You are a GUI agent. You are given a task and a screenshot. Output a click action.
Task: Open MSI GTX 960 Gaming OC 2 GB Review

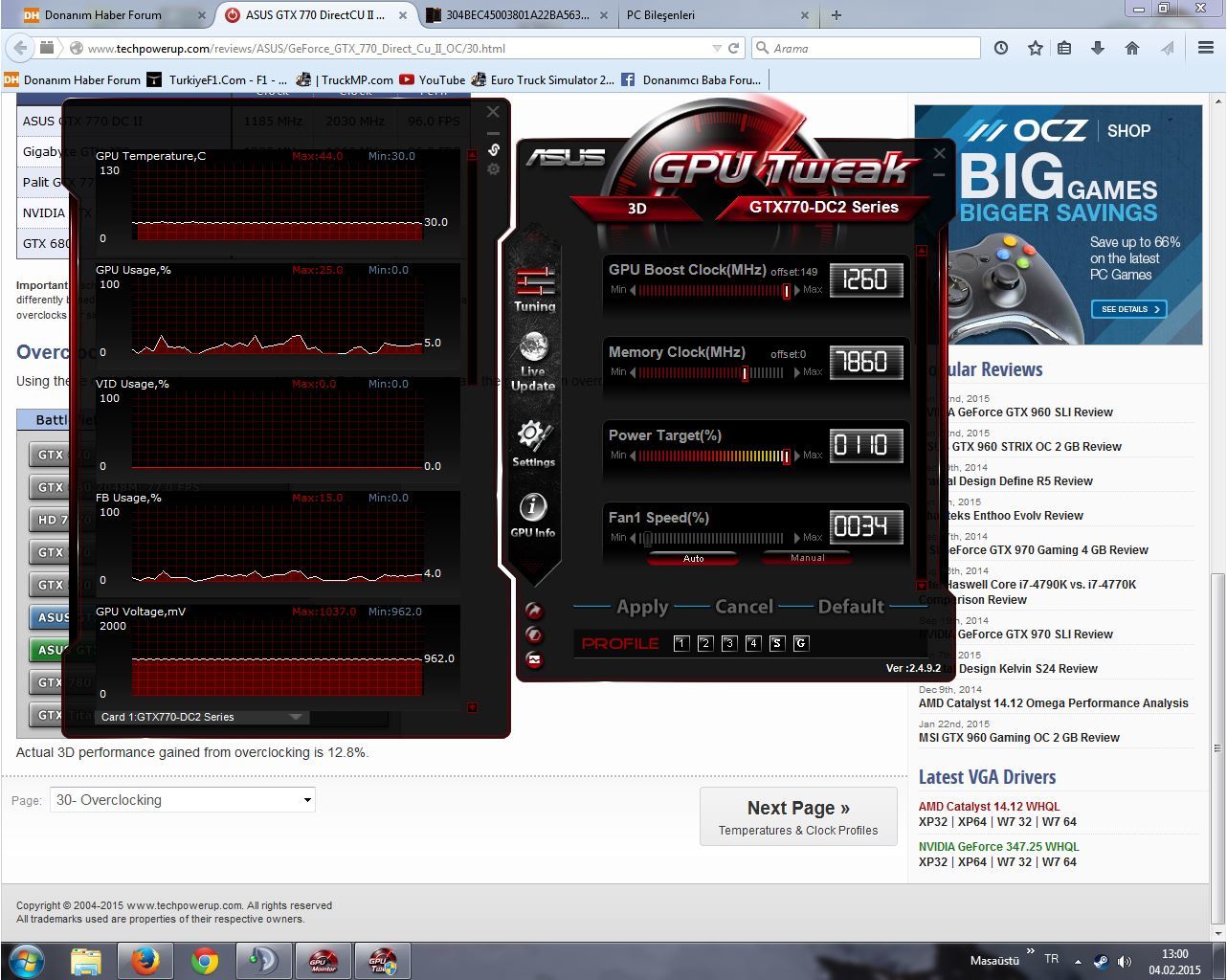(x=1019, y=738)
